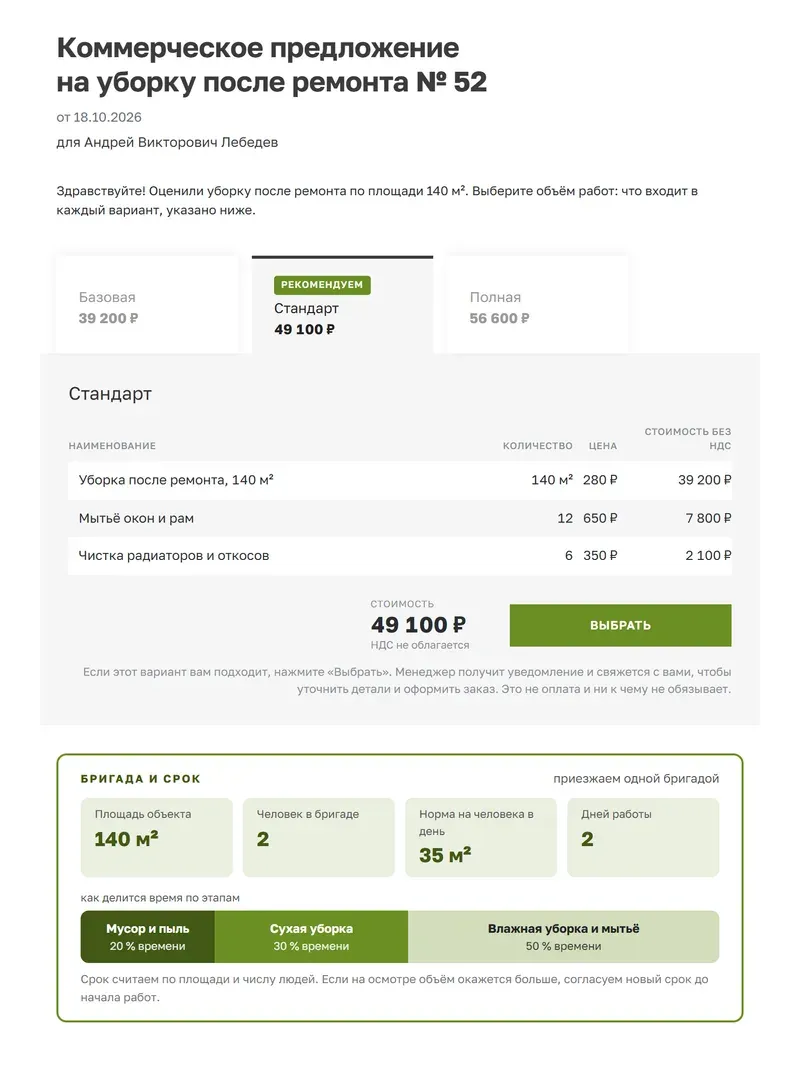Click the Дней работы card
Viewport: 800px width, 1066px height.
click(x=643, y=837)
